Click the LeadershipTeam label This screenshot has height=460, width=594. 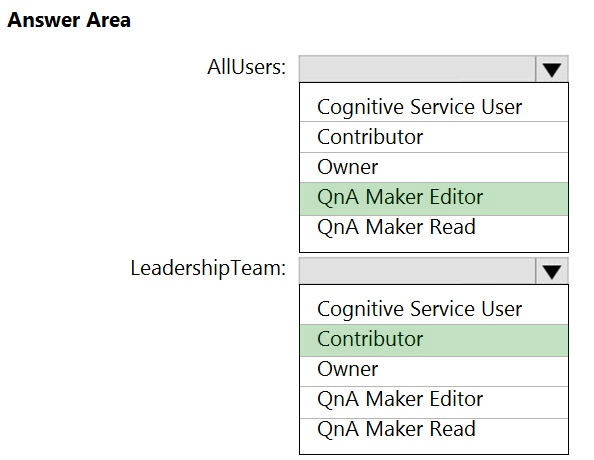coord(208,269)
